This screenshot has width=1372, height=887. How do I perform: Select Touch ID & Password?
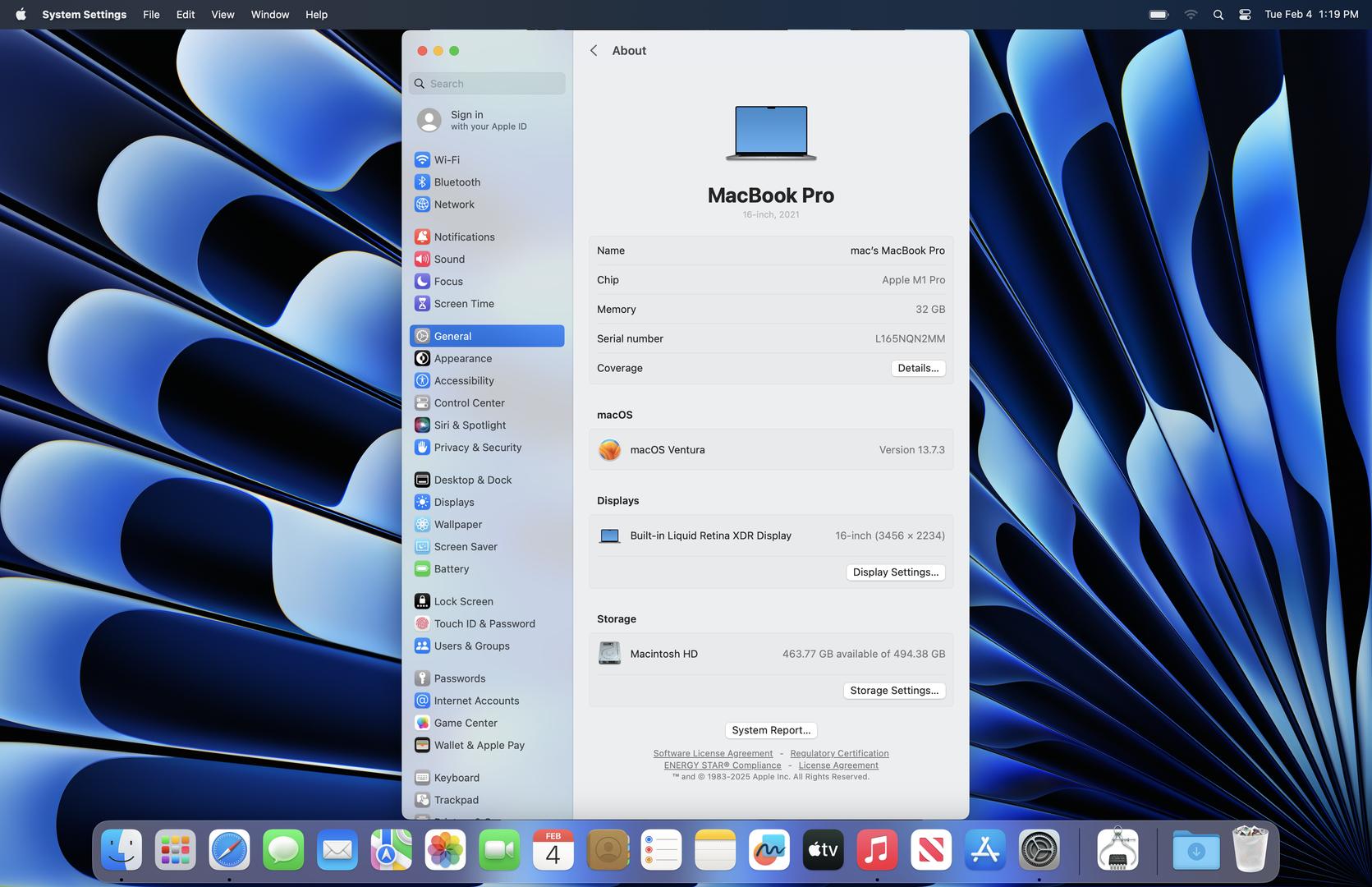pos(487,623)
